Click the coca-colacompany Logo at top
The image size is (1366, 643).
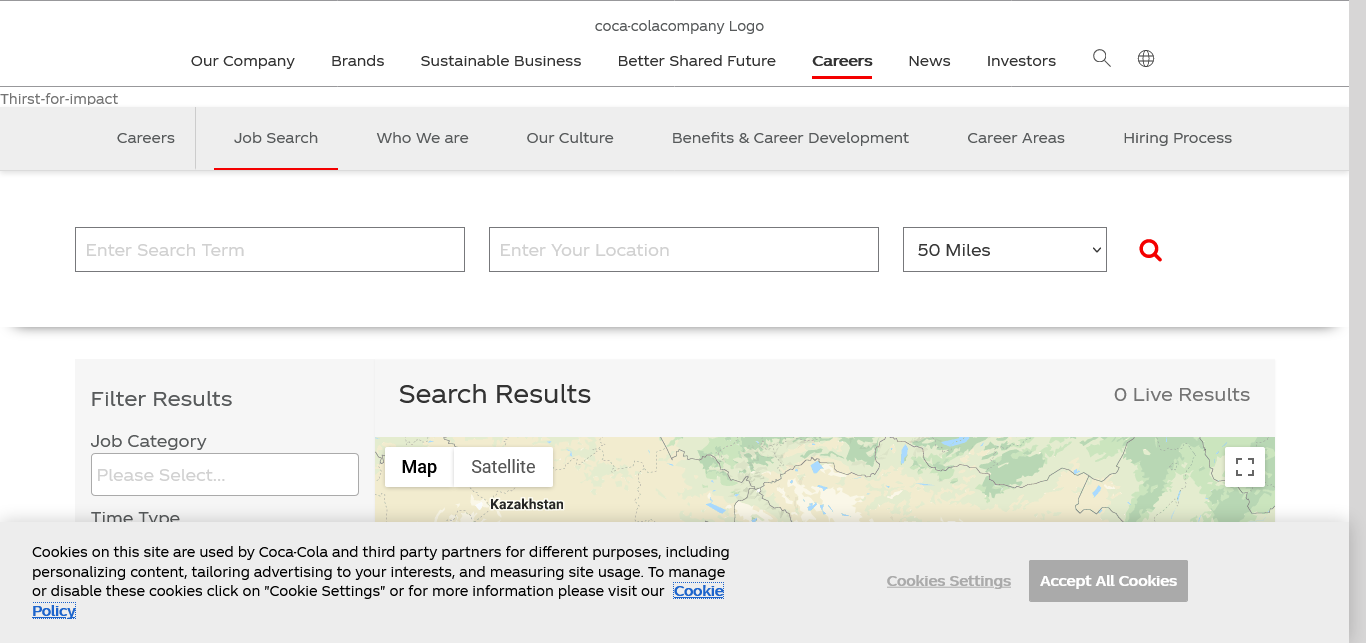(x=679, y=26)
